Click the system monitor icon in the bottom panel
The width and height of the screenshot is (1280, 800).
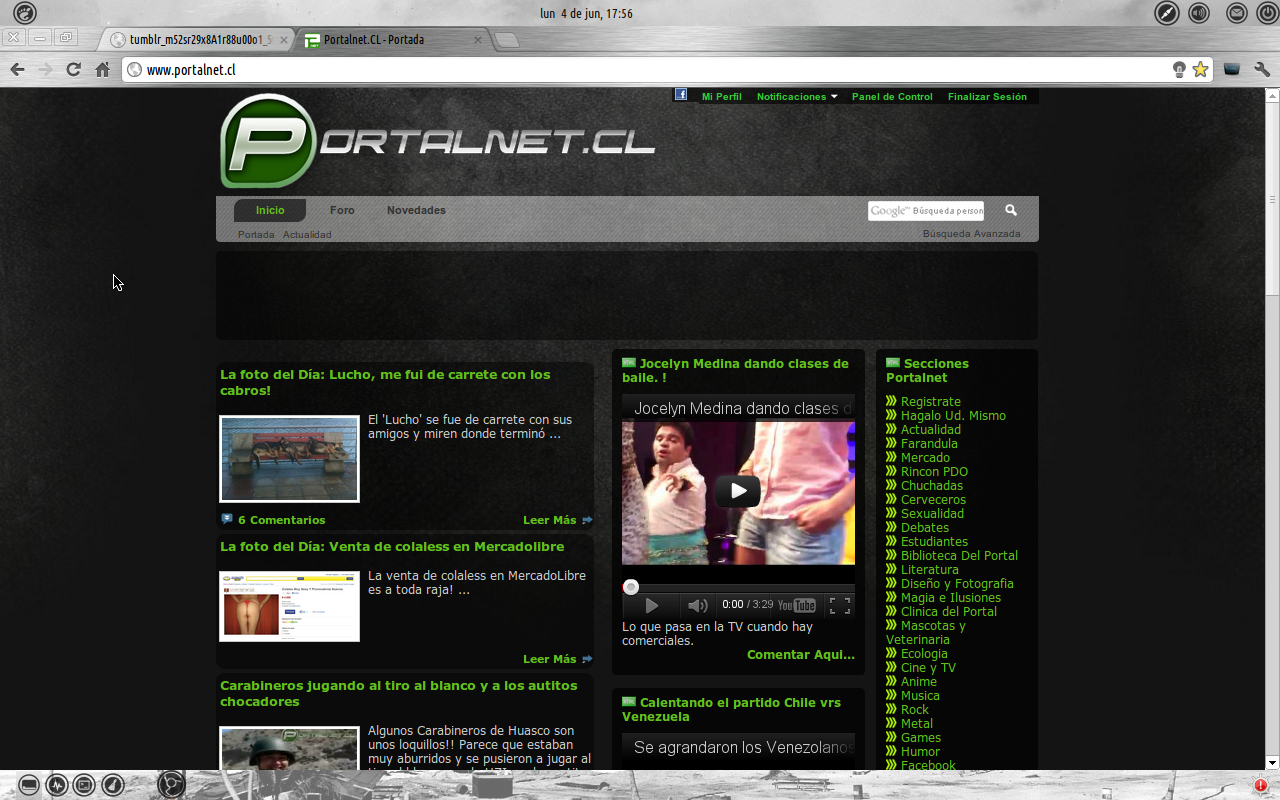click(x=57, y=785)
